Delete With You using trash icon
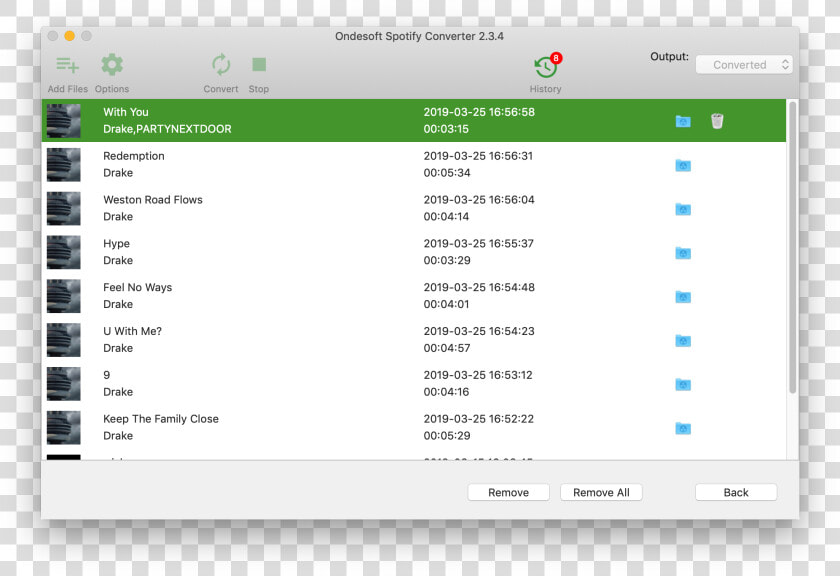 [717, 121]
